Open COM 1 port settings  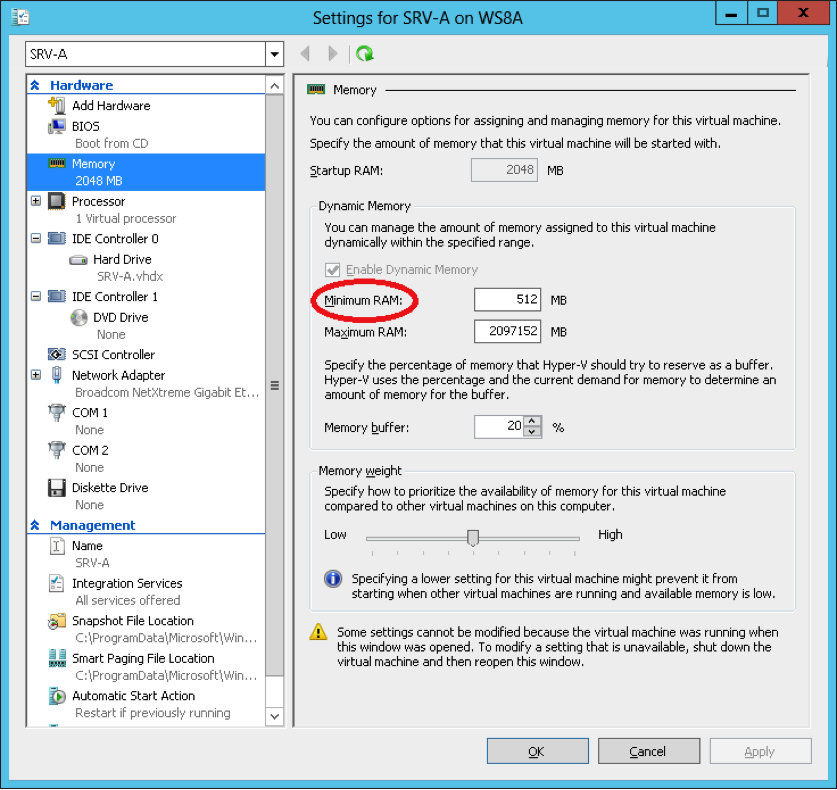click(x=90, y=411)
